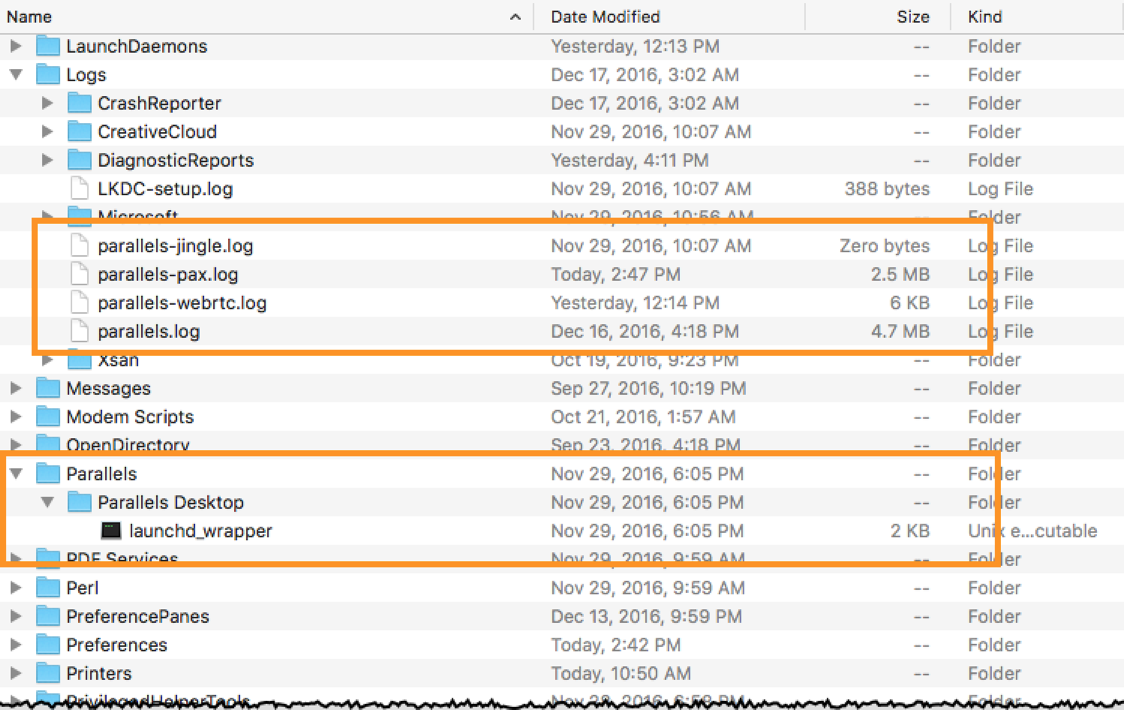Expand the Printers folder
1124x710 pixels.
[x=15, y=673]
